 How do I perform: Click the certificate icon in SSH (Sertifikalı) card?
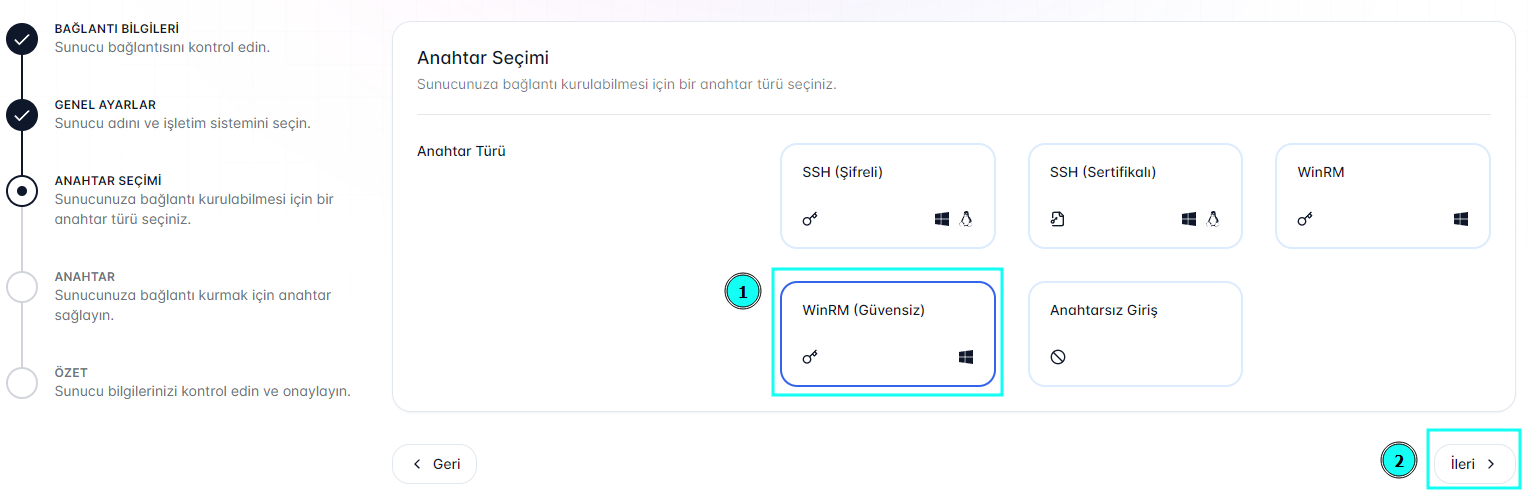point(1057,219)
